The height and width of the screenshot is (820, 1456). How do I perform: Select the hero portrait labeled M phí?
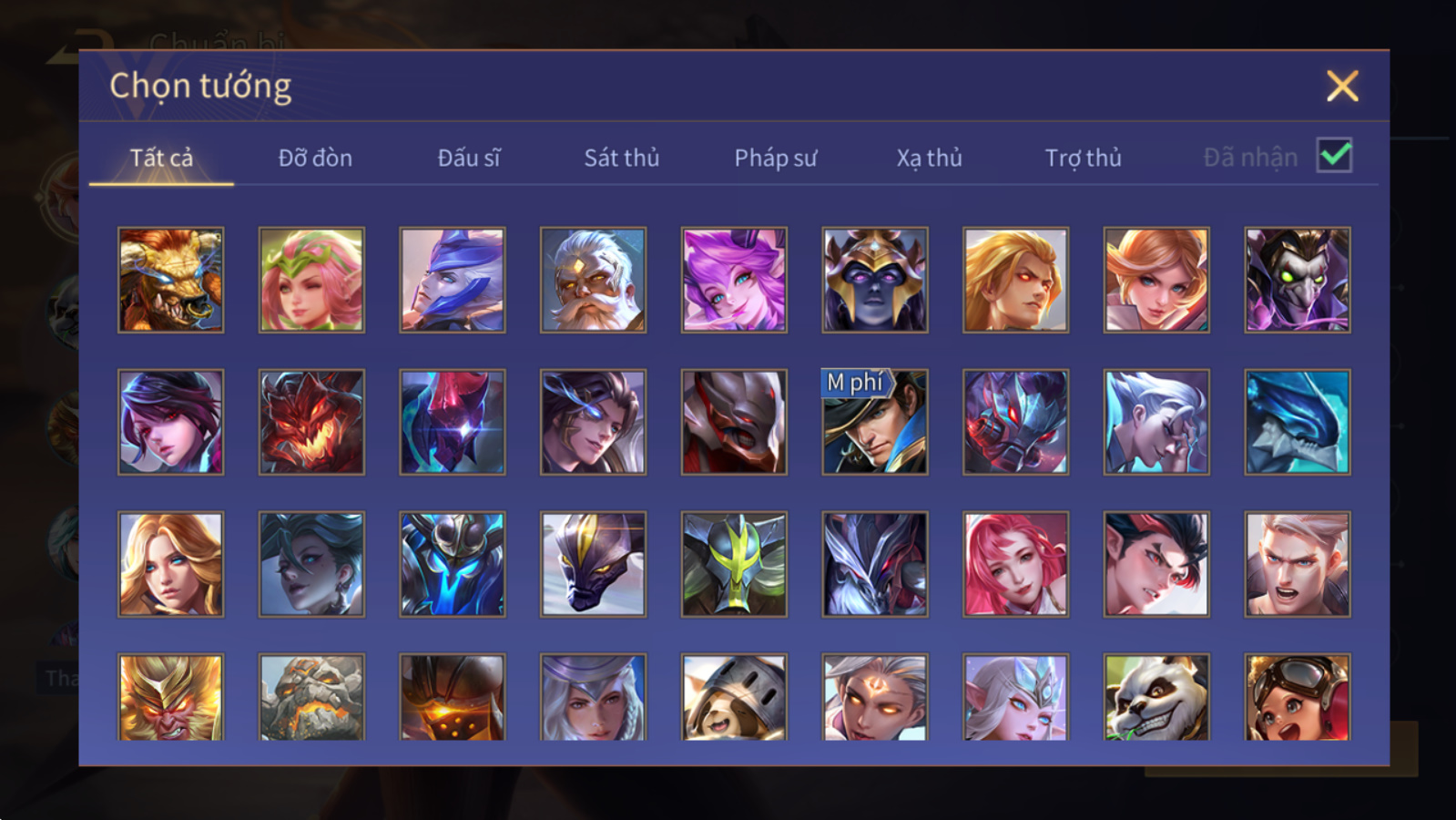point(874,422)
